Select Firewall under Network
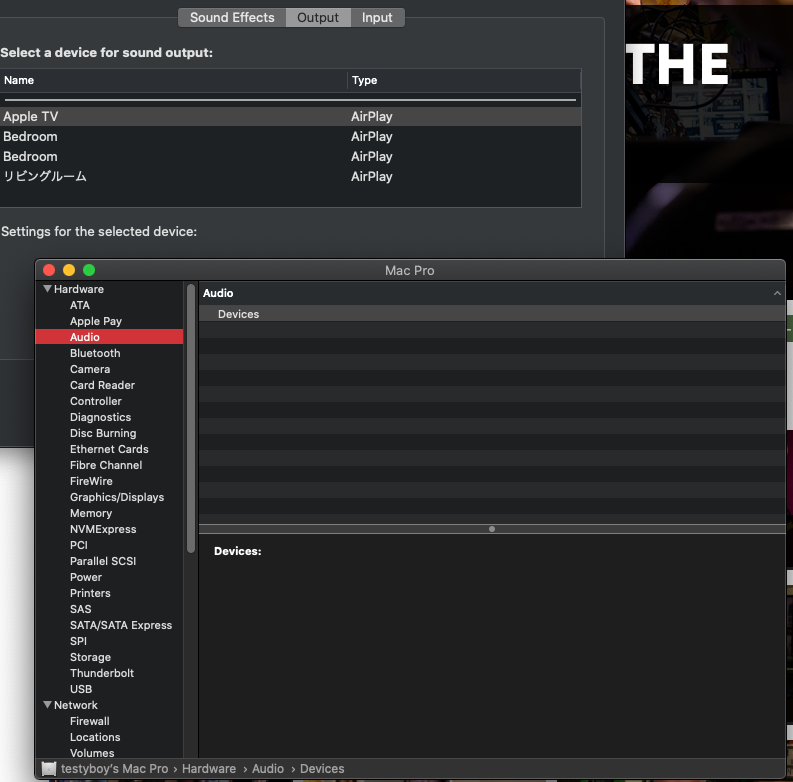The height and width of the screenshot is (782, 793). [x=90, y=721]
